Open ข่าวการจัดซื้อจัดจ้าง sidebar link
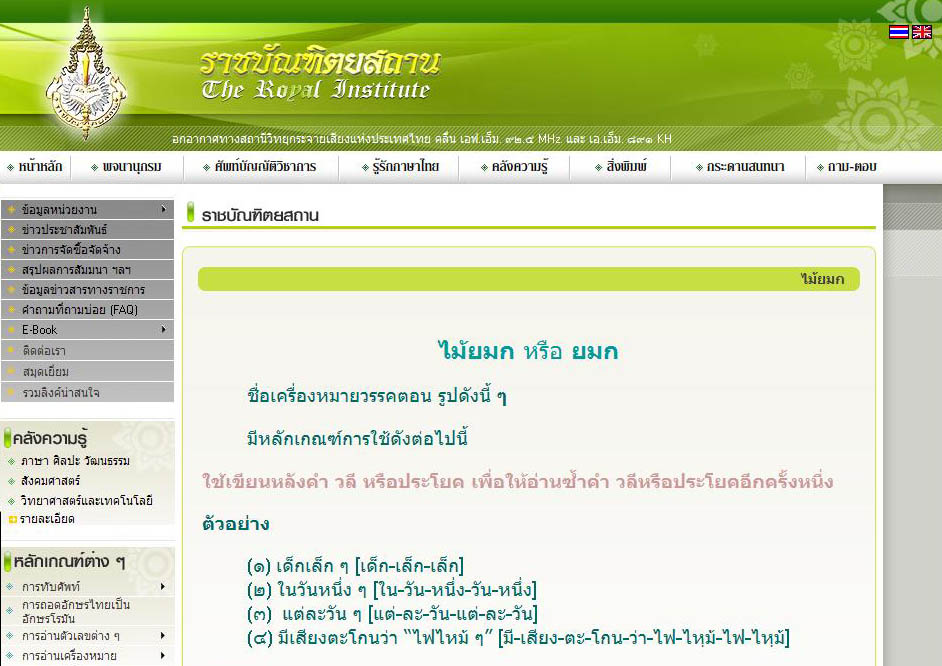This screenshot has width=942, height=666. [88, 249]
